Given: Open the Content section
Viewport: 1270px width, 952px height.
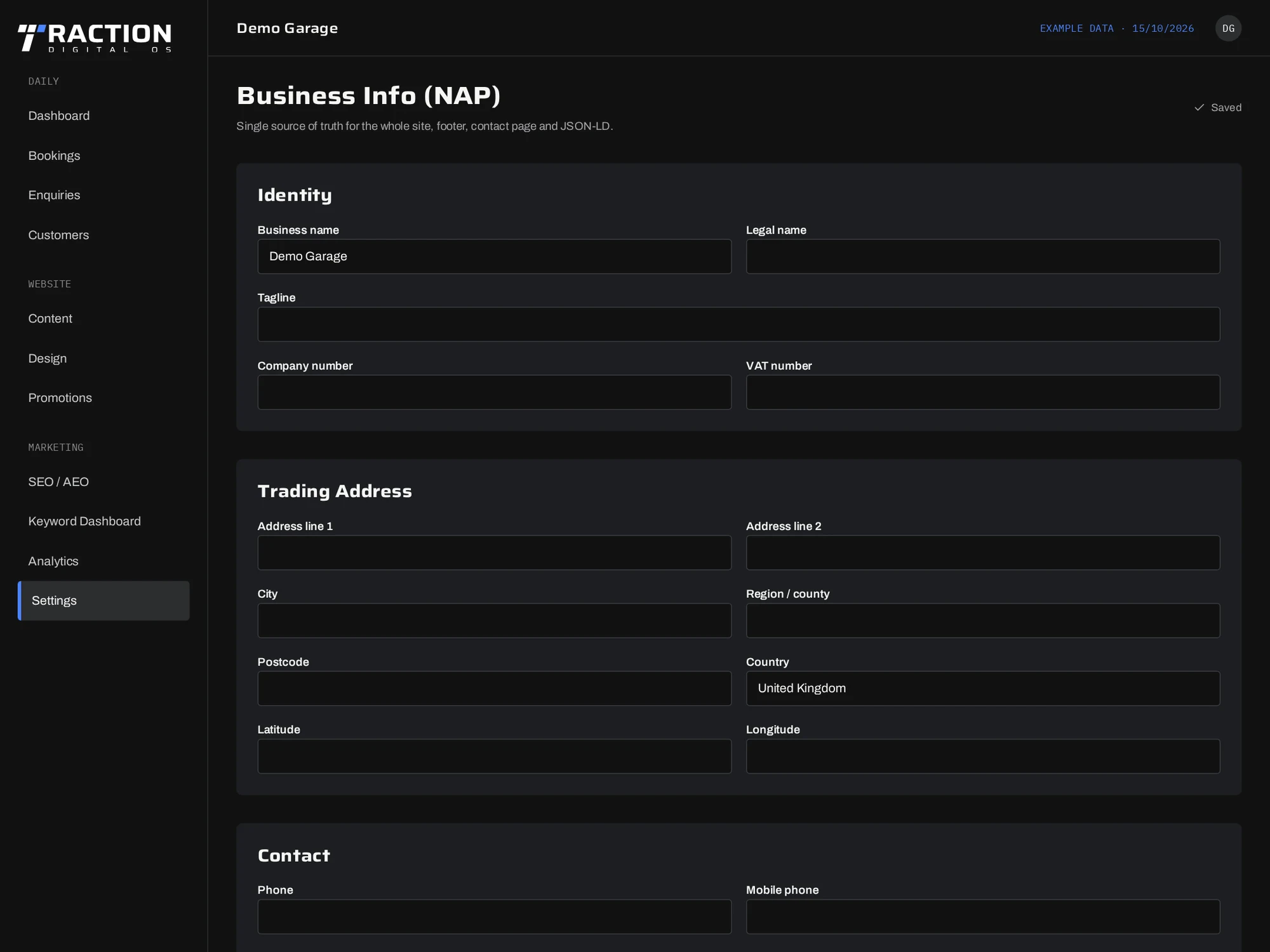Looking at the screenshot, I should (x=104, y=319).
